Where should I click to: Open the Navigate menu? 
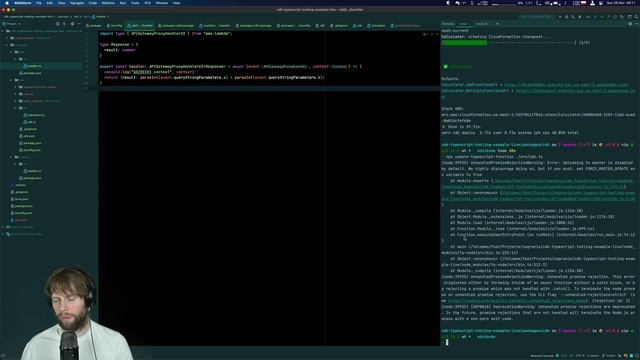tap(77, 3)
